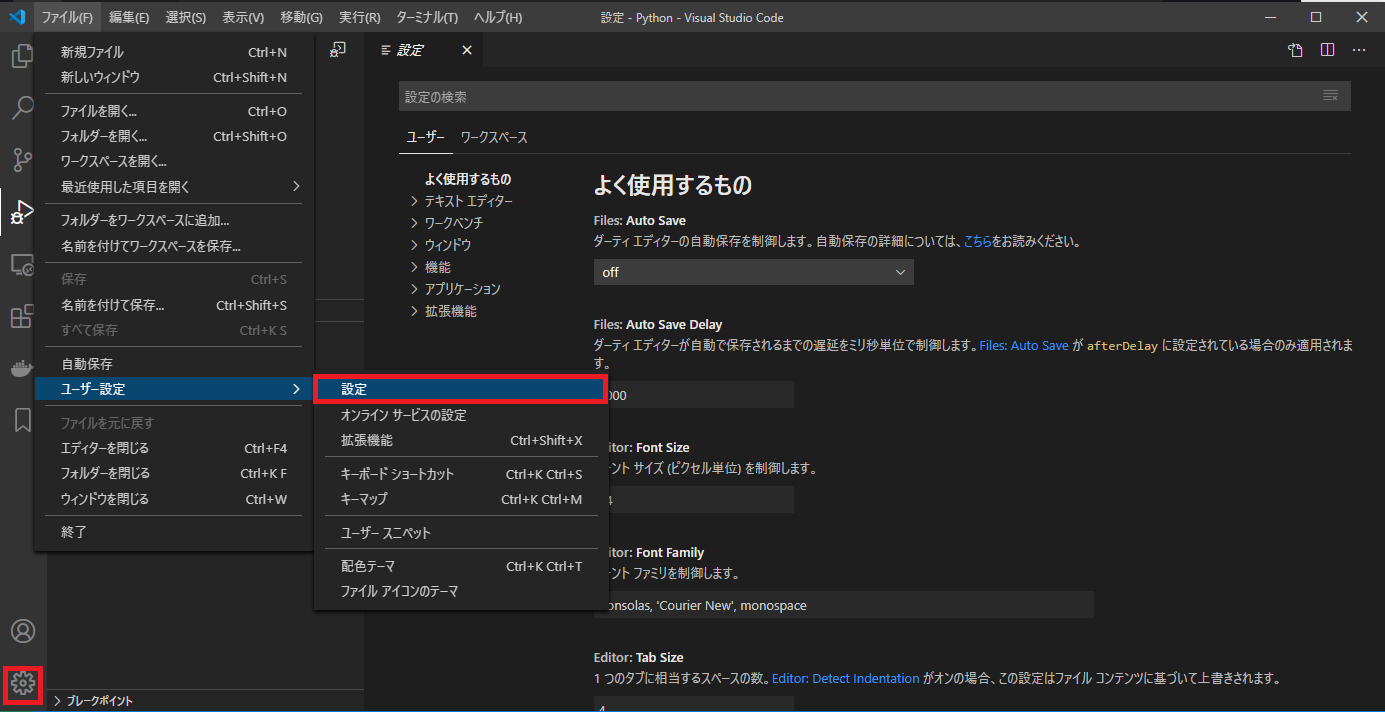The image size is (1385, 712).
Task: Open the ターミナル(T) menu
Action: tap(427, 17)
